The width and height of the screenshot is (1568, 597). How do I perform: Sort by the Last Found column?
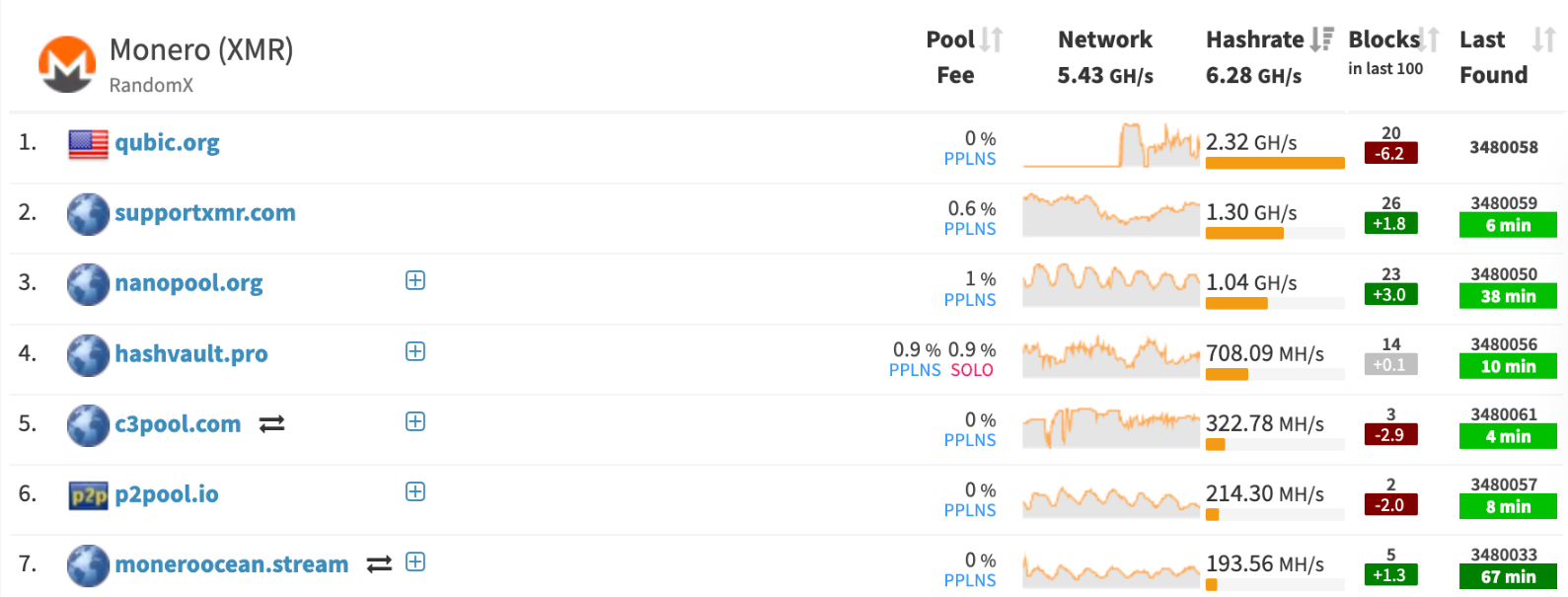[1544, 39]
